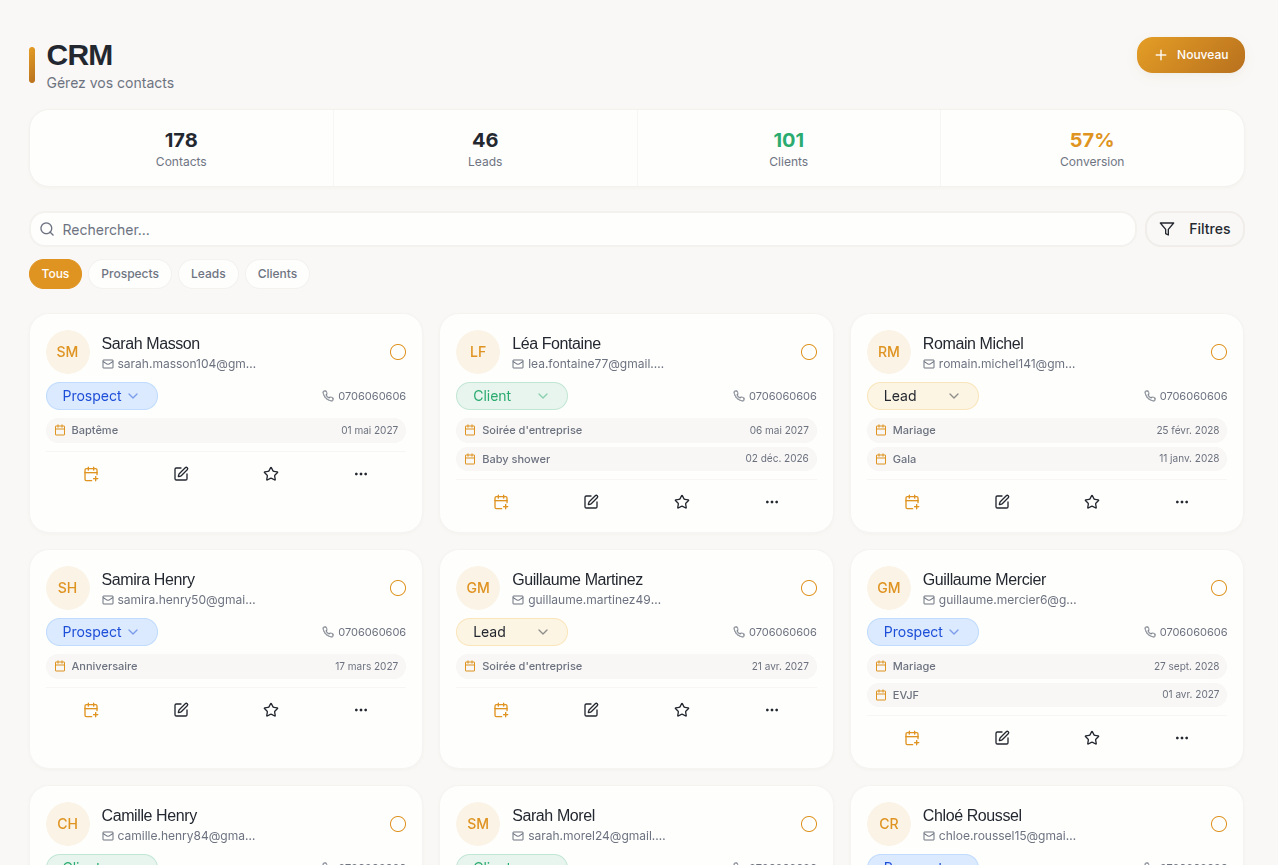The width and height of the screenshot is (1278, 865).
Task: Open the Mariage event row for Guillaume Mercier
Action: coord(1047,666)
